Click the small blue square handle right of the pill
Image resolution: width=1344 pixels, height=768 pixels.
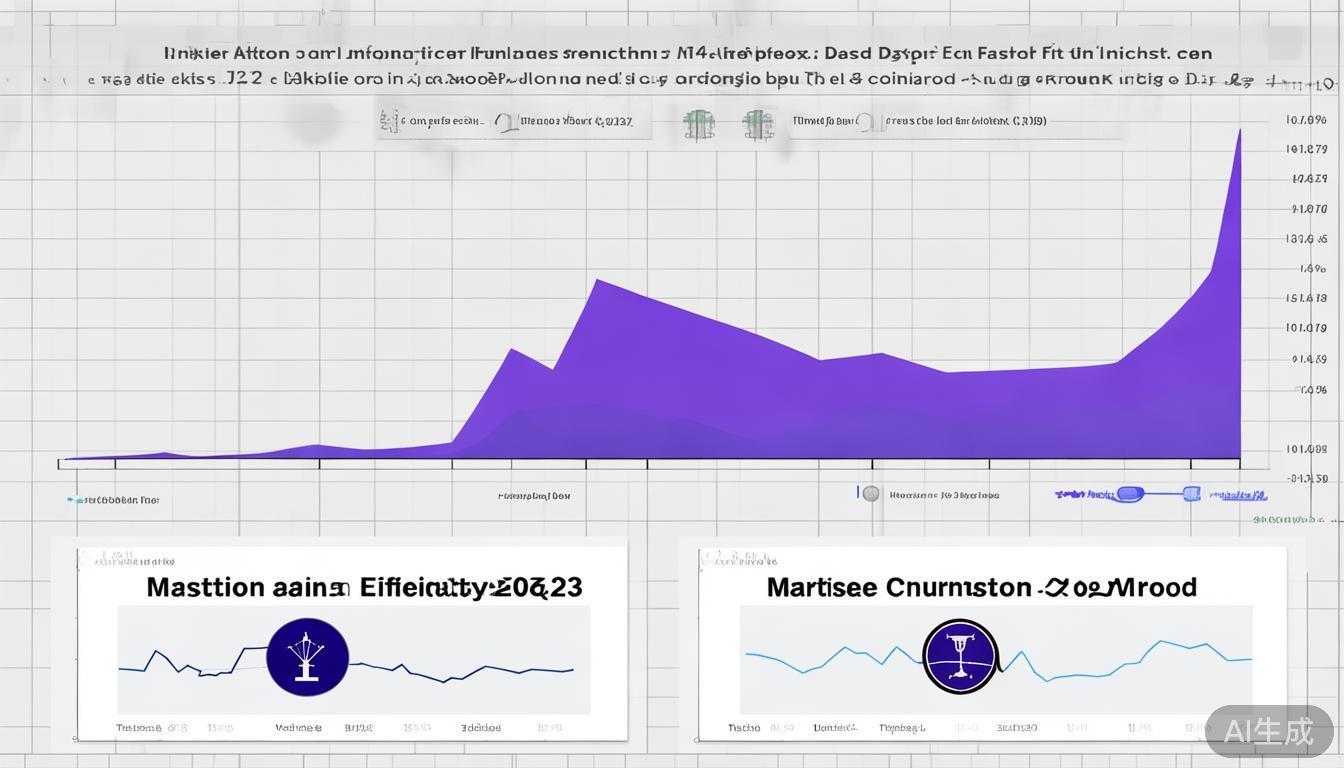(1191, 494)
